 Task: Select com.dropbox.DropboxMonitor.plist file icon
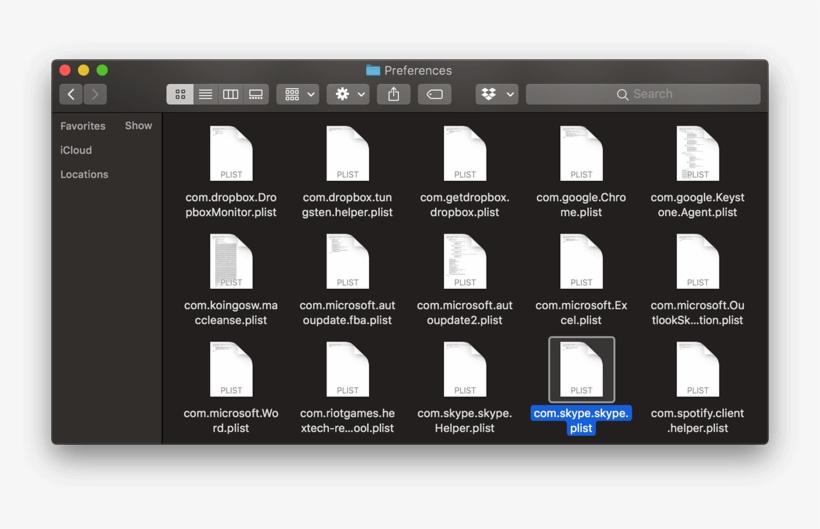point(231,153)
